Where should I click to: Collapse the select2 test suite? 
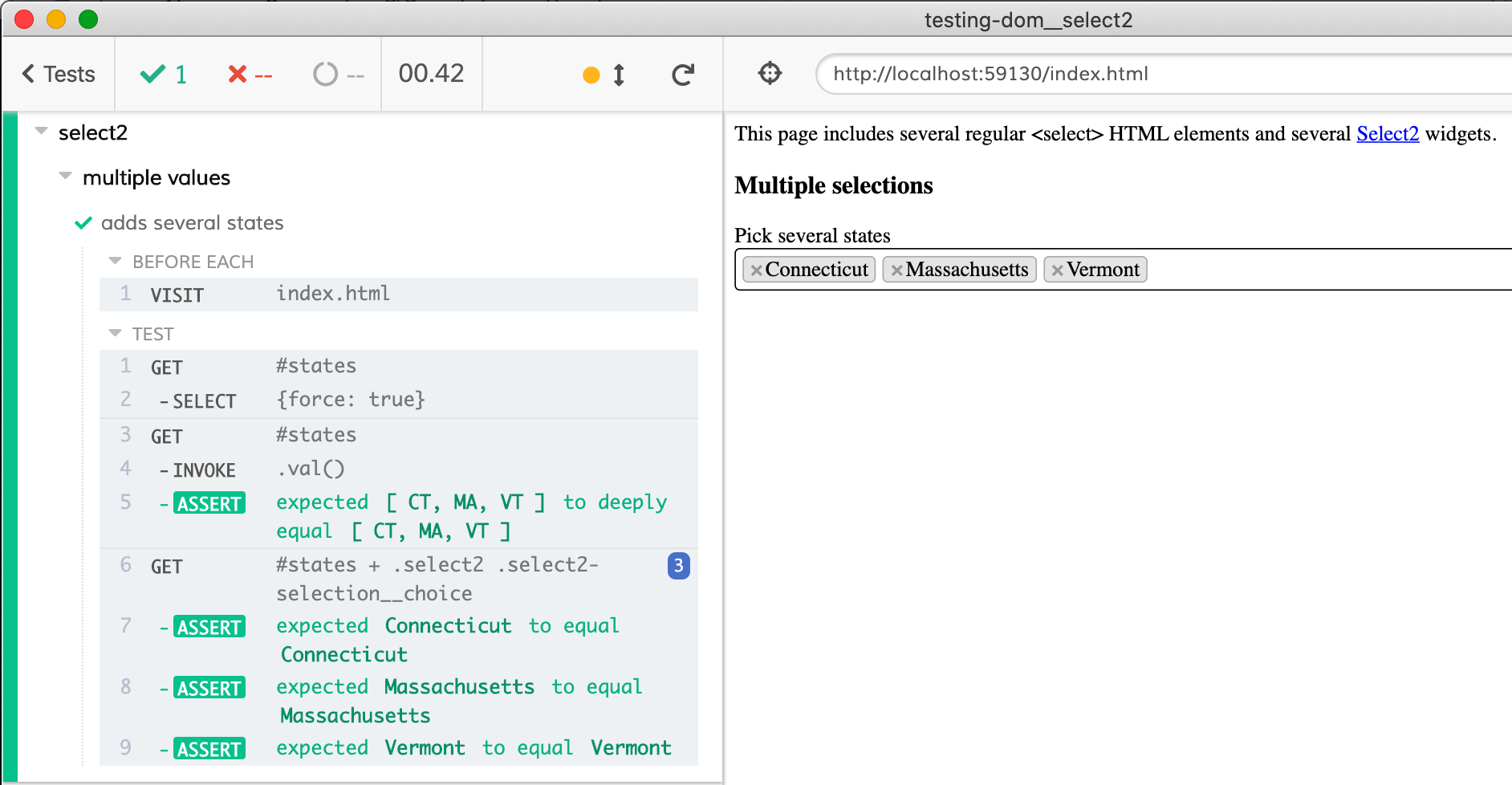coord(42,131)
